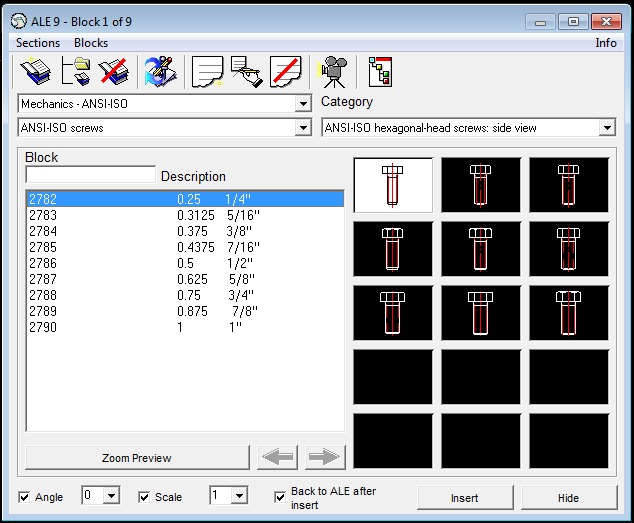The width and height of the screenshot is (634, 523).
Task: Select third screw thumbnail in top row
Action: click(568, 185)
